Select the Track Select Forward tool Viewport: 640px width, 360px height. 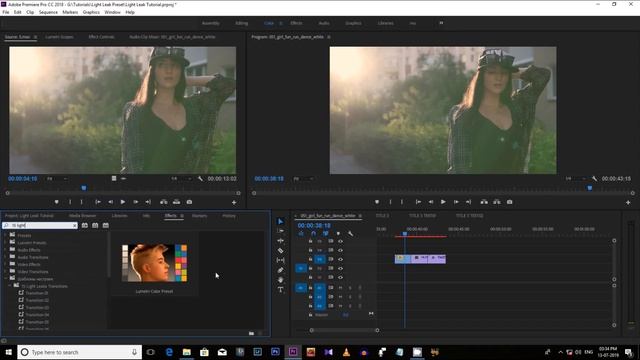(280, 231)
